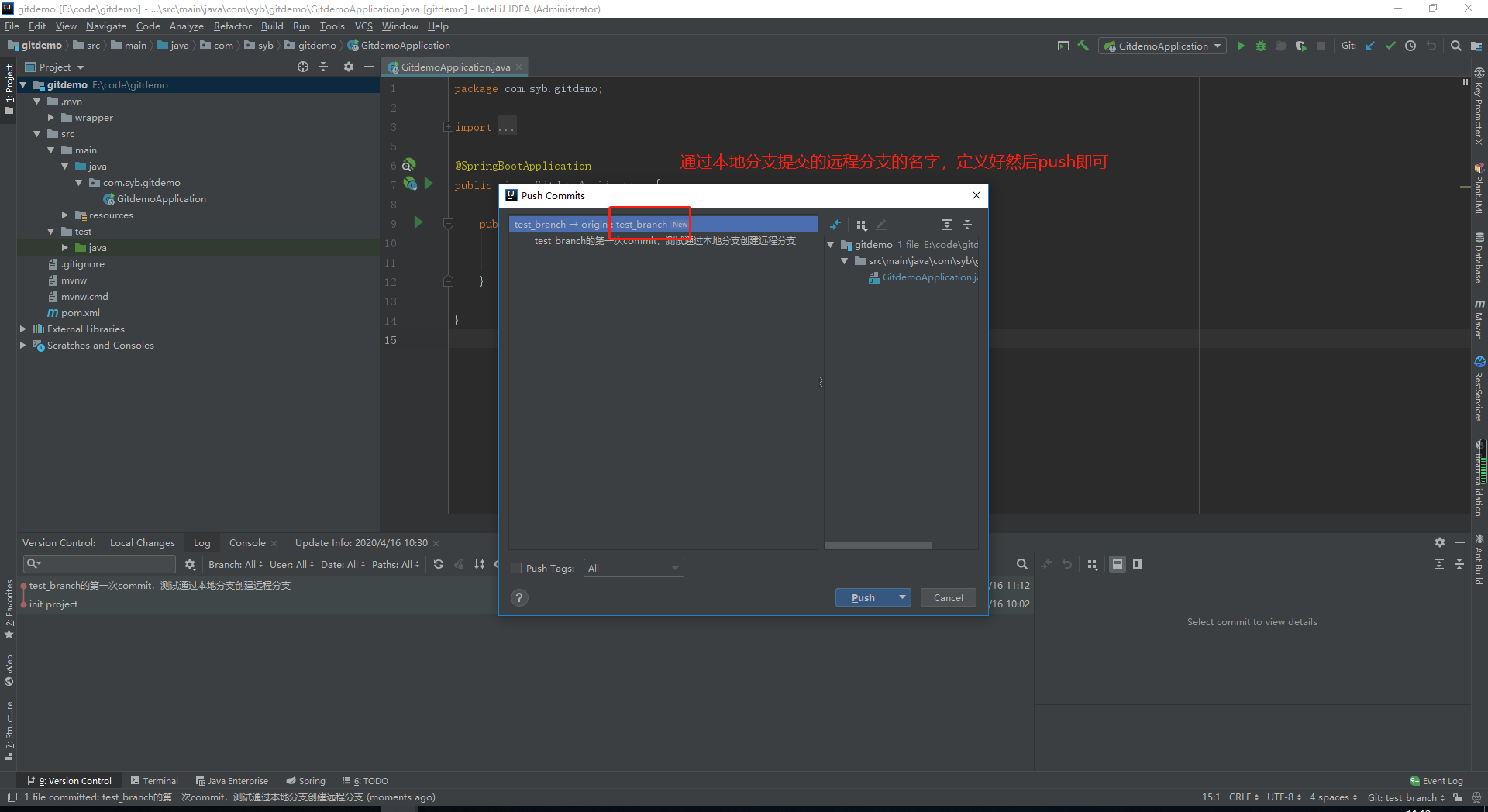Open Push Tags All combo box
Image resolution: width=1488 pixels, height=812 pixels.
coord(633,568)
